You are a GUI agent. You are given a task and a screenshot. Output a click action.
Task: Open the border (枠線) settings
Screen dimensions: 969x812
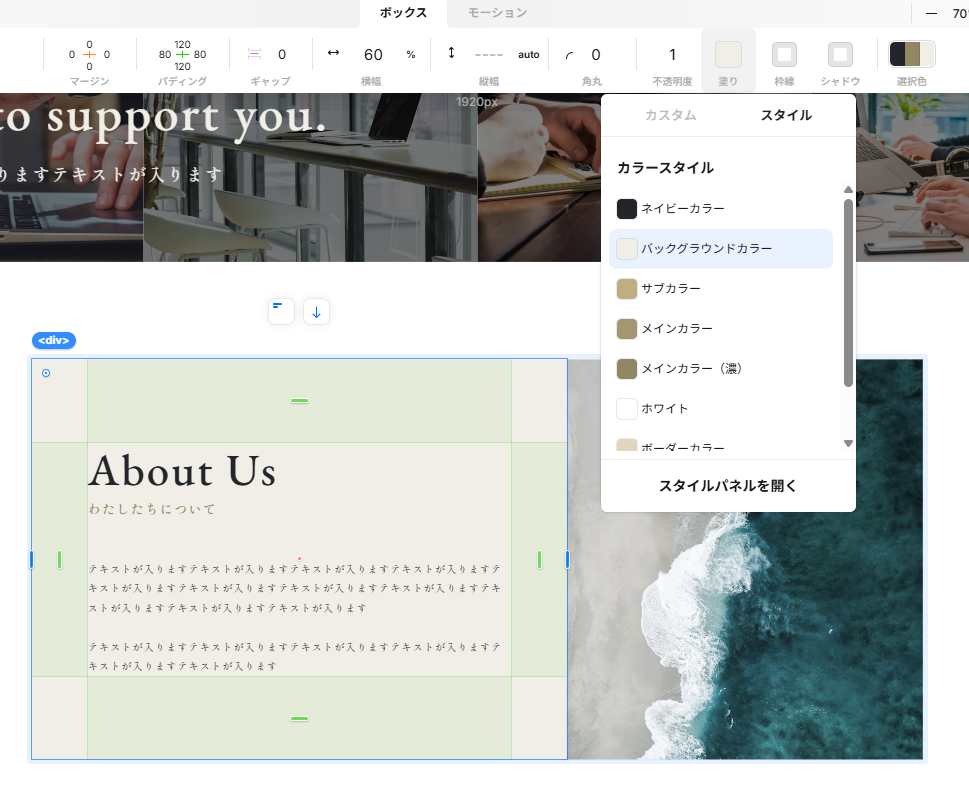click(784, 54)
